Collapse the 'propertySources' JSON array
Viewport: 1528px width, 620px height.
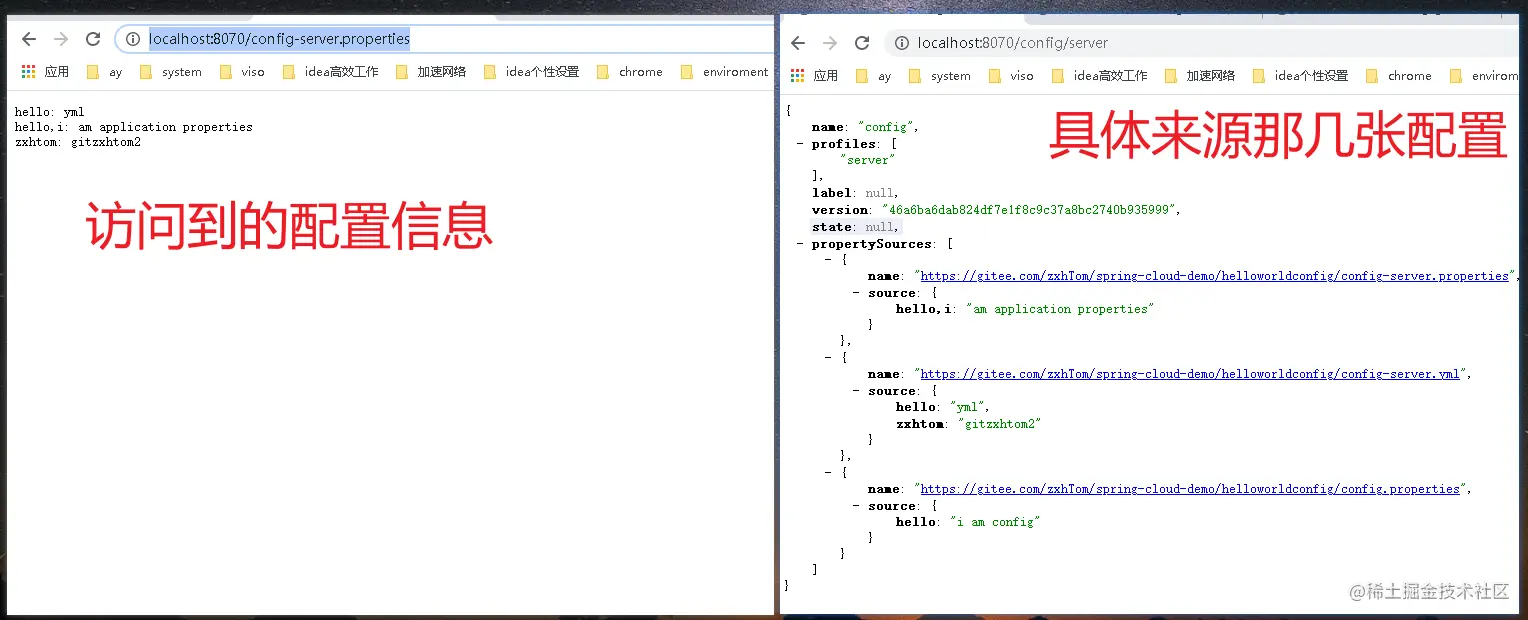[x=800, y=244]
